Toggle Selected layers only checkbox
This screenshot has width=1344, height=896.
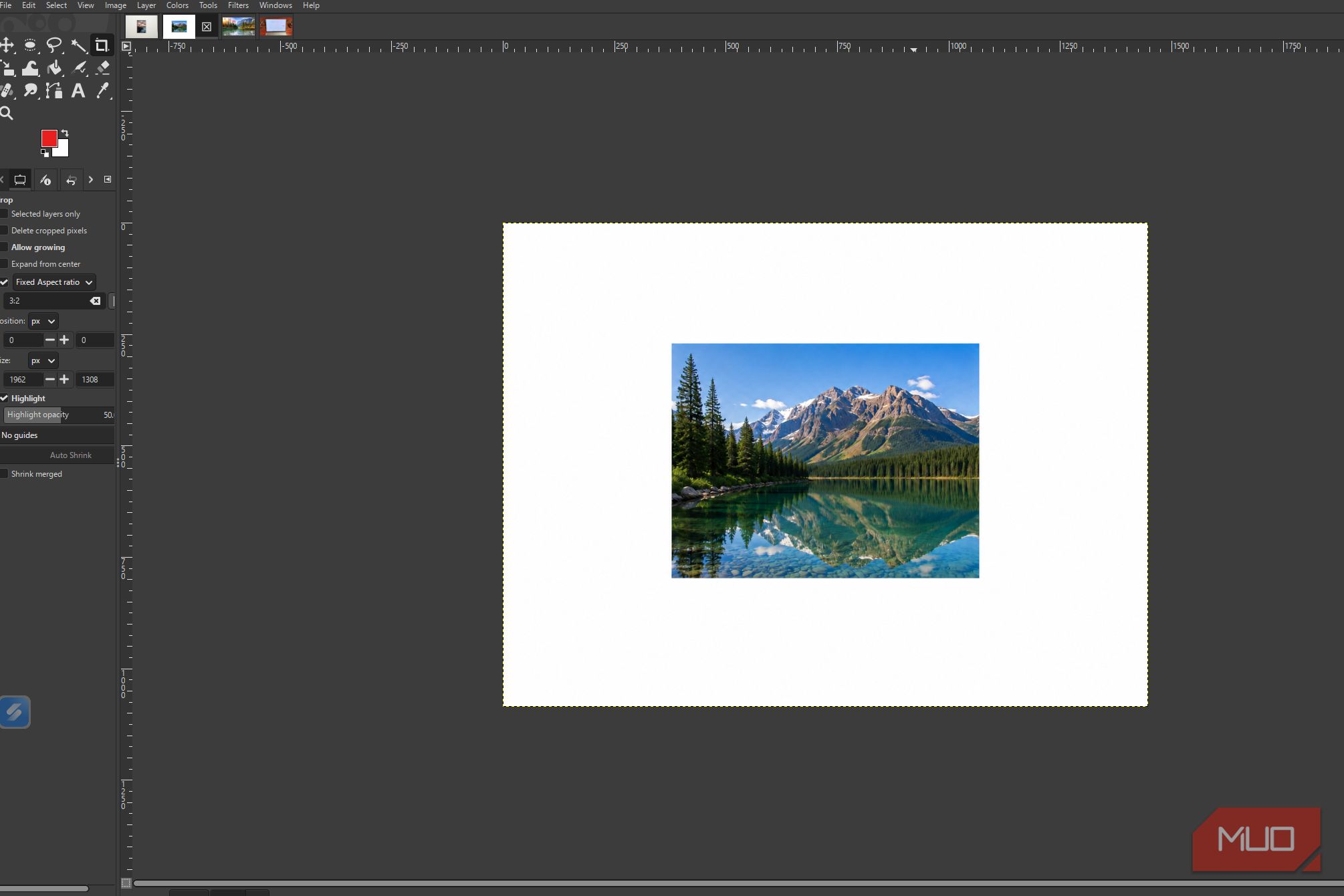pos(4,214)
